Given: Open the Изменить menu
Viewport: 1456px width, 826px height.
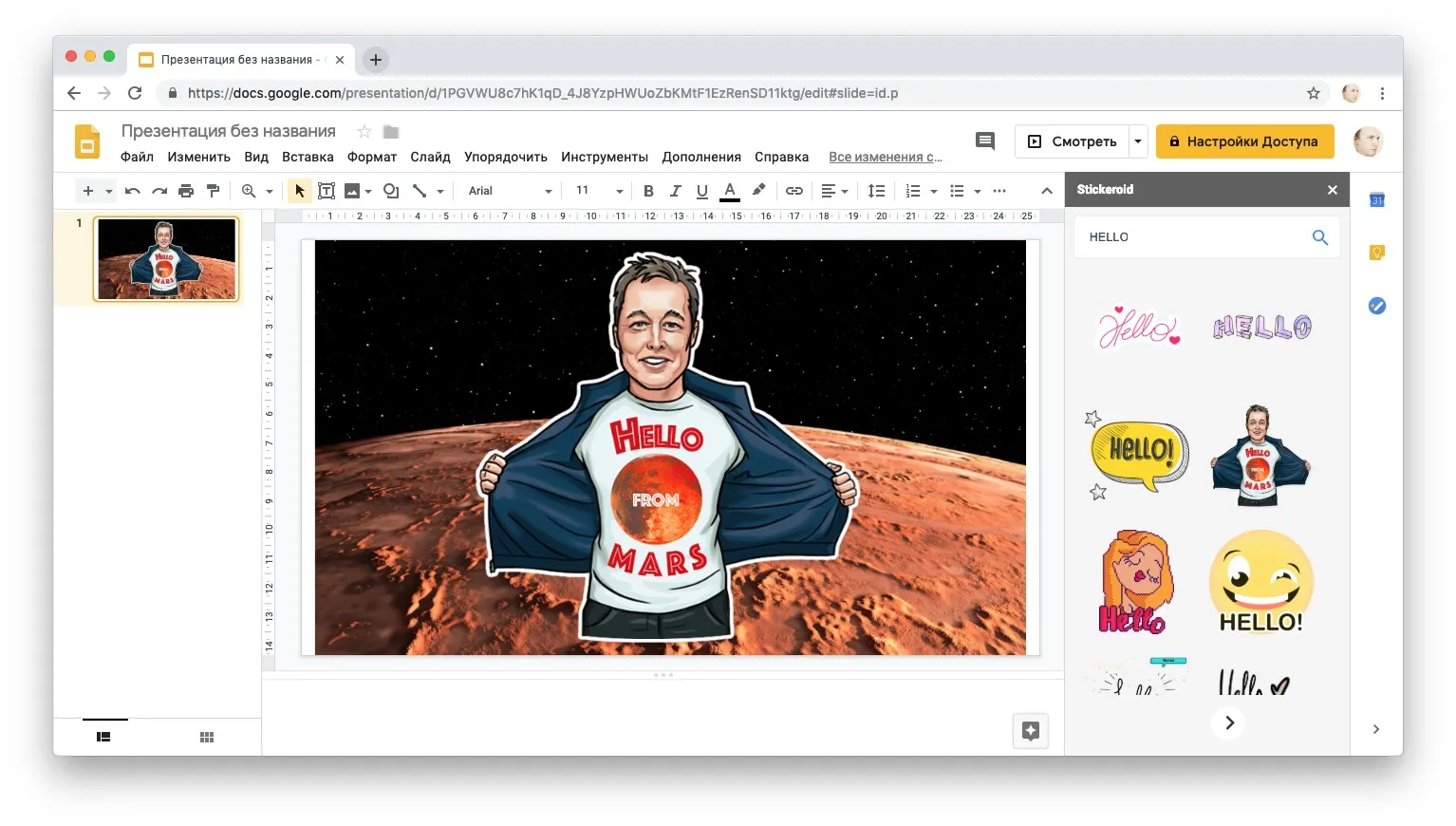Looking at the screenshot, I should tap(199, 157).
